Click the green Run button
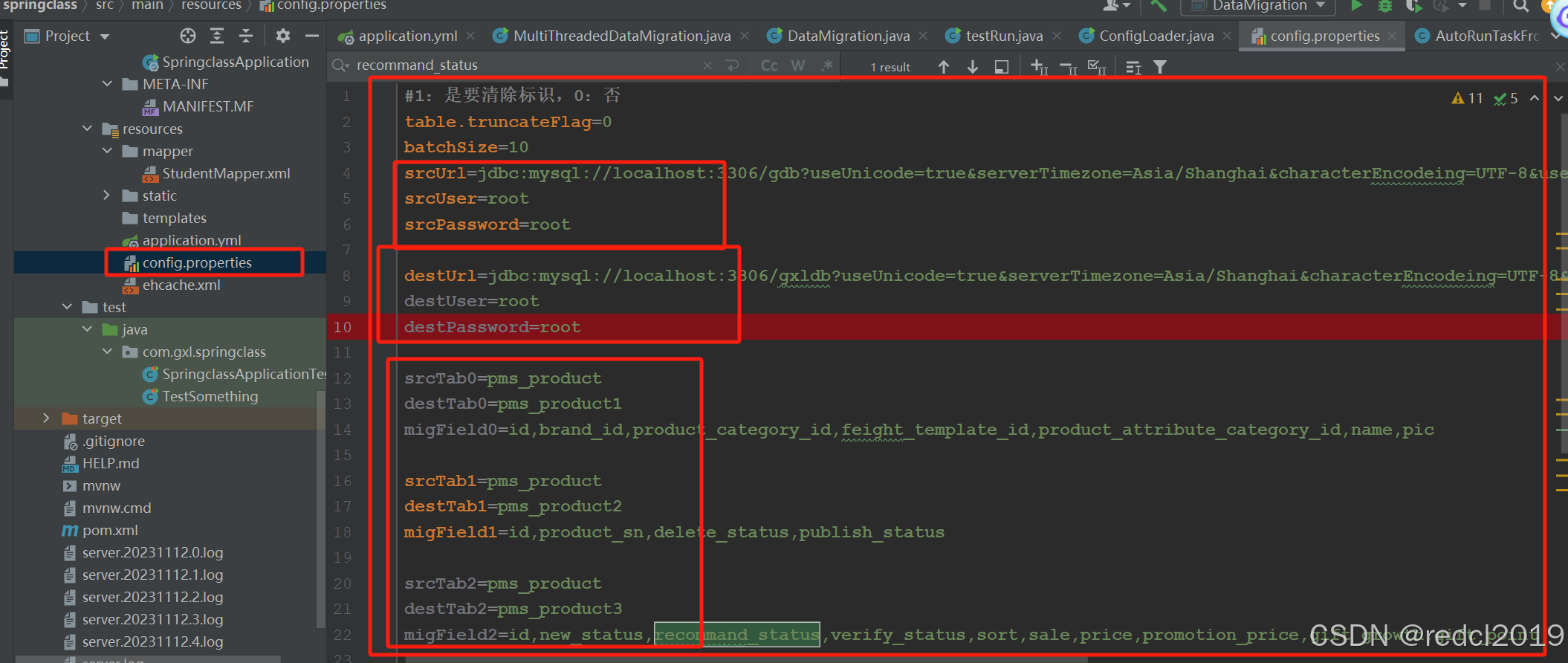Screen dimensions: 1568x663 click(x=1356, y=6)
